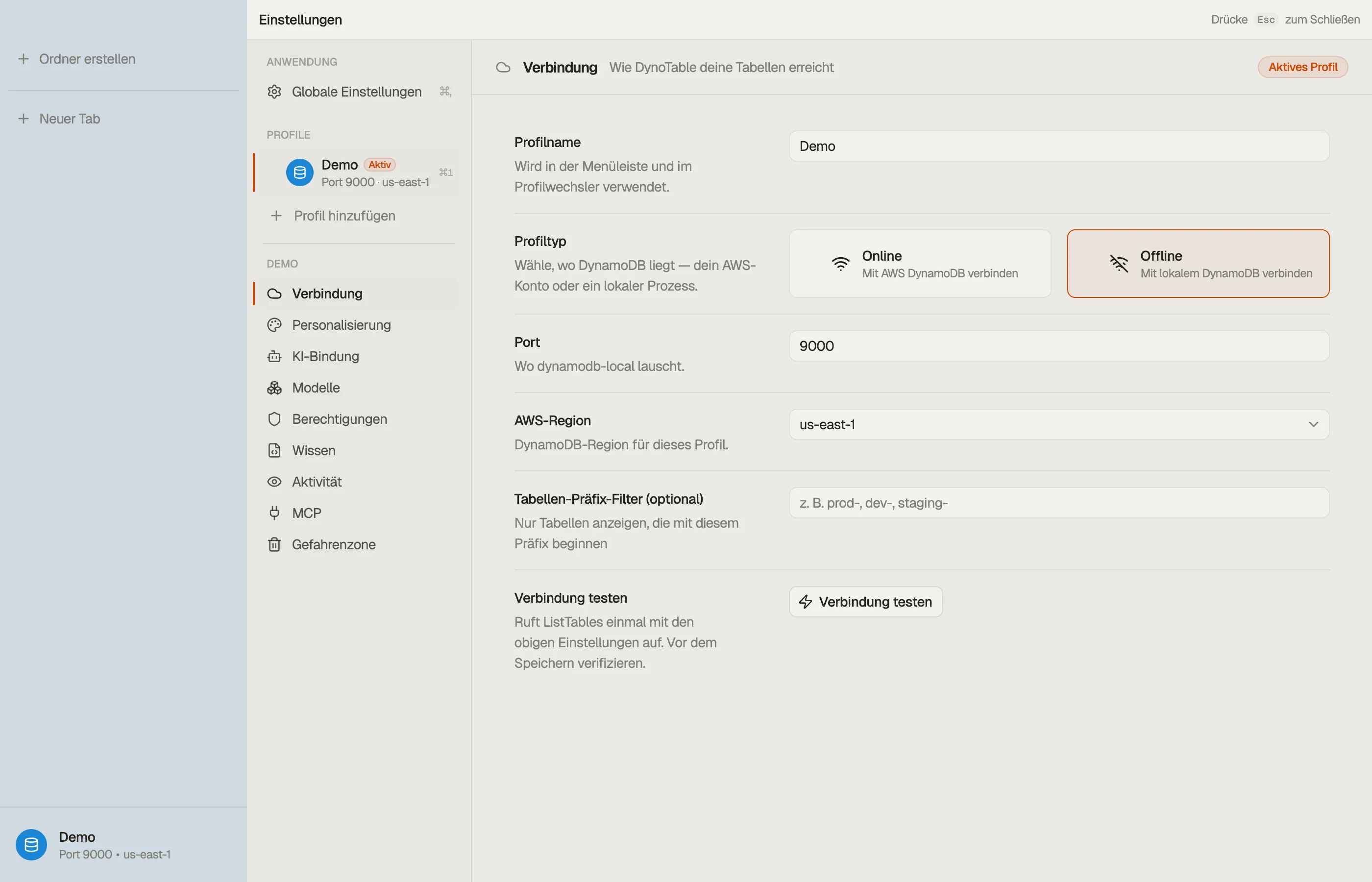Click the Demo profile switcher at bottom left
Screen dimensions: 1372x882
coord(123,845)
